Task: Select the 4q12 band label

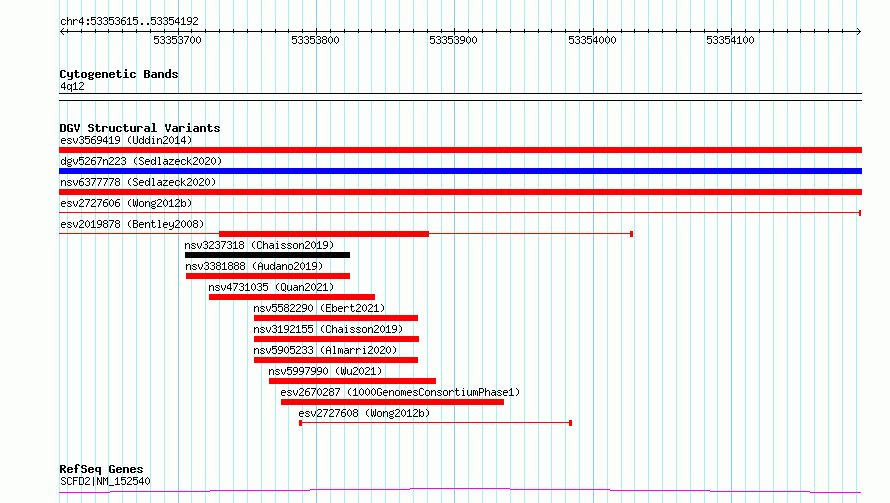Action: click(x=72, y=86)
